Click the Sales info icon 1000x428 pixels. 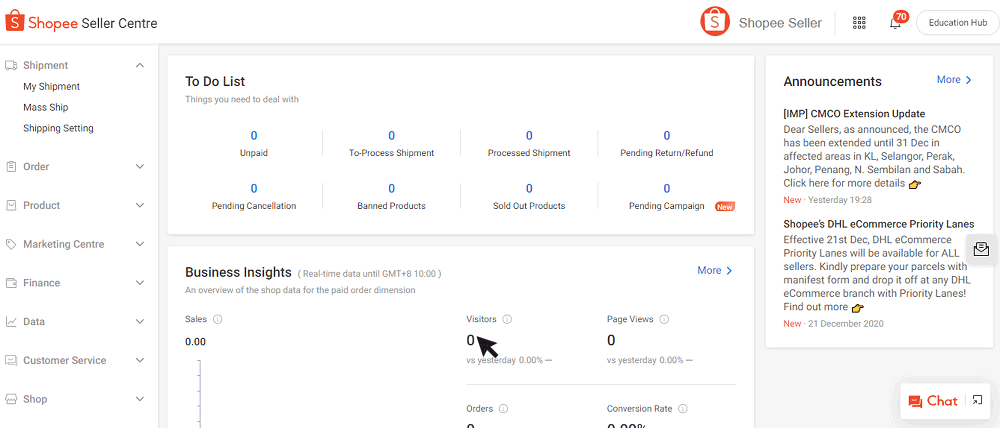click(x=218, y=319)
